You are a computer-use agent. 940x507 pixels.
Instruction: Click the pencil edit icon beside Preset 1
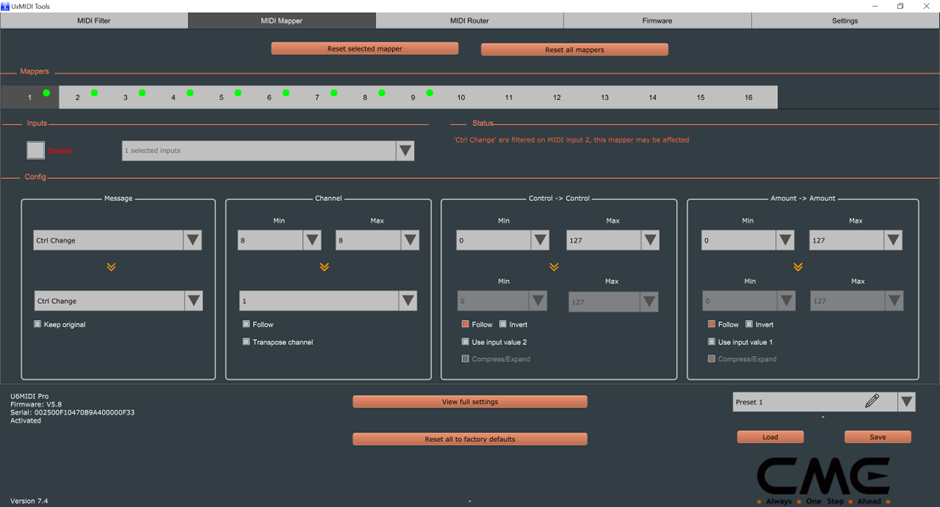click(872, 401)
